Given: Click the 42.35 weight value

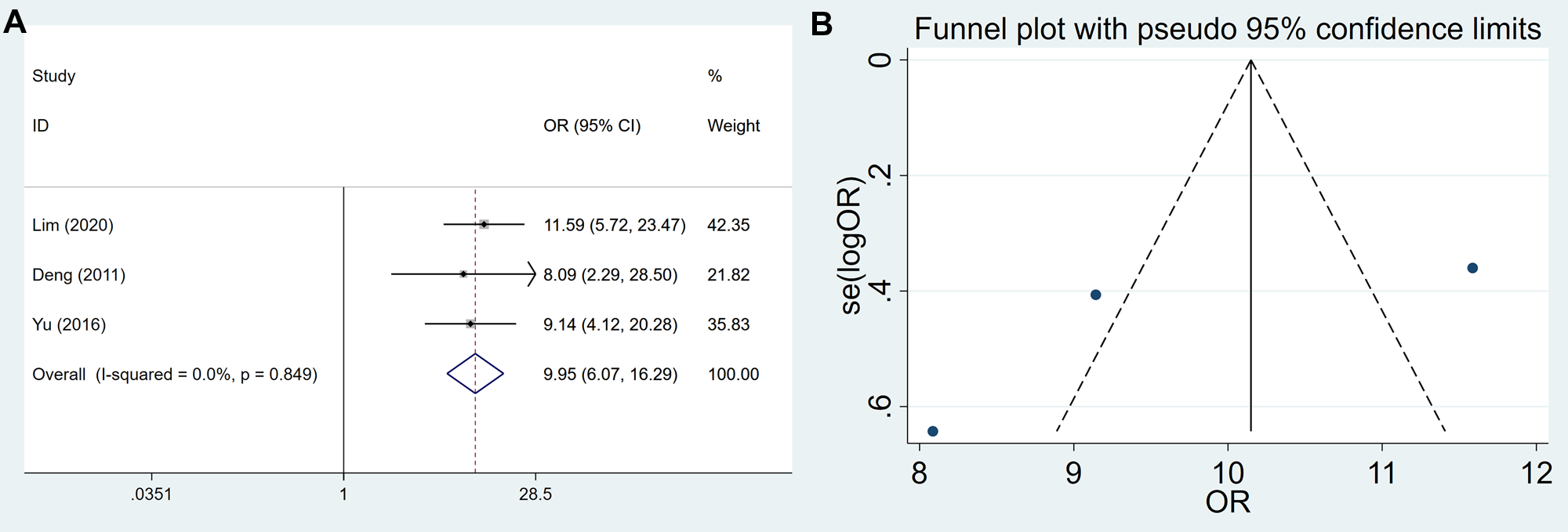Looking at the screenshot, I should coord(728,226).
